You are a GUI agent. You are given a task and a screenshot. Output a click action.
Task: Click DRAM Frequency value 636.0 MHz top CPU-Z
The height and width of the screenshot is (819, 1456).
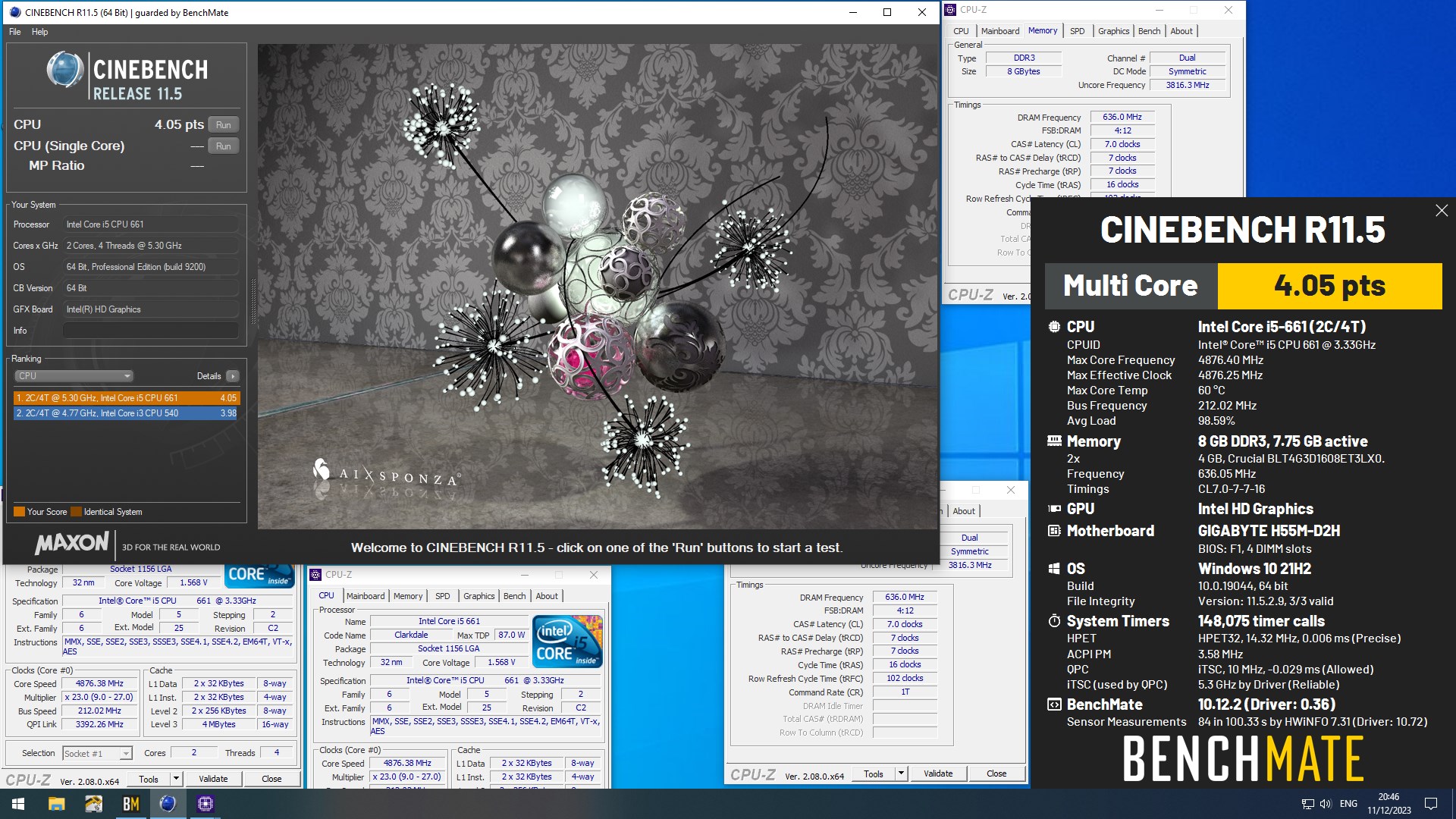(1122, 117)
